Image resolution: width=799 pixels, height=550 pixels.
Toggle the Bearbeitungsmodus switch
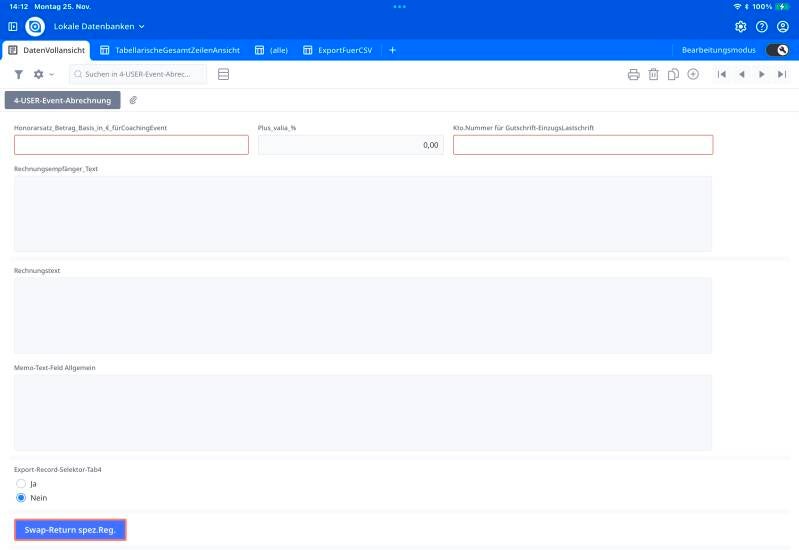tap(777, 50)
